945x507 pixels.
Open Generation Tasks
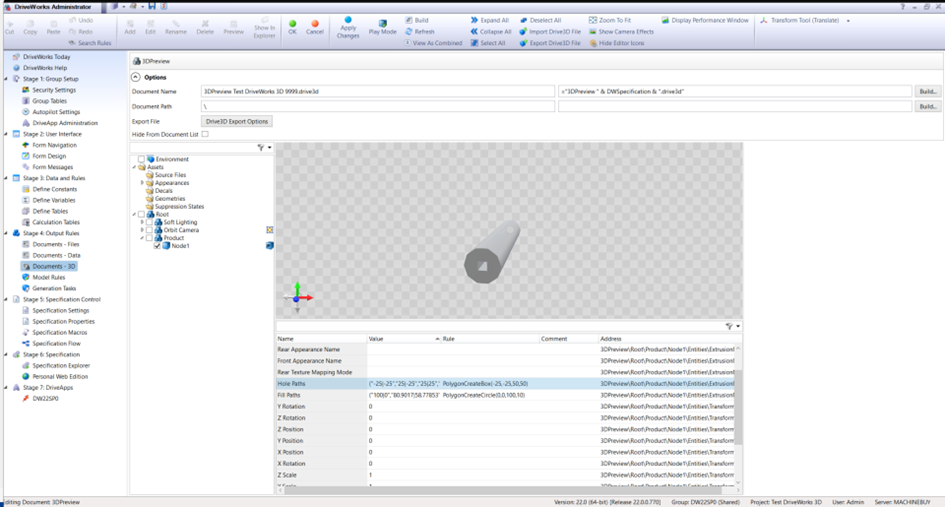(x=54, y=288)
